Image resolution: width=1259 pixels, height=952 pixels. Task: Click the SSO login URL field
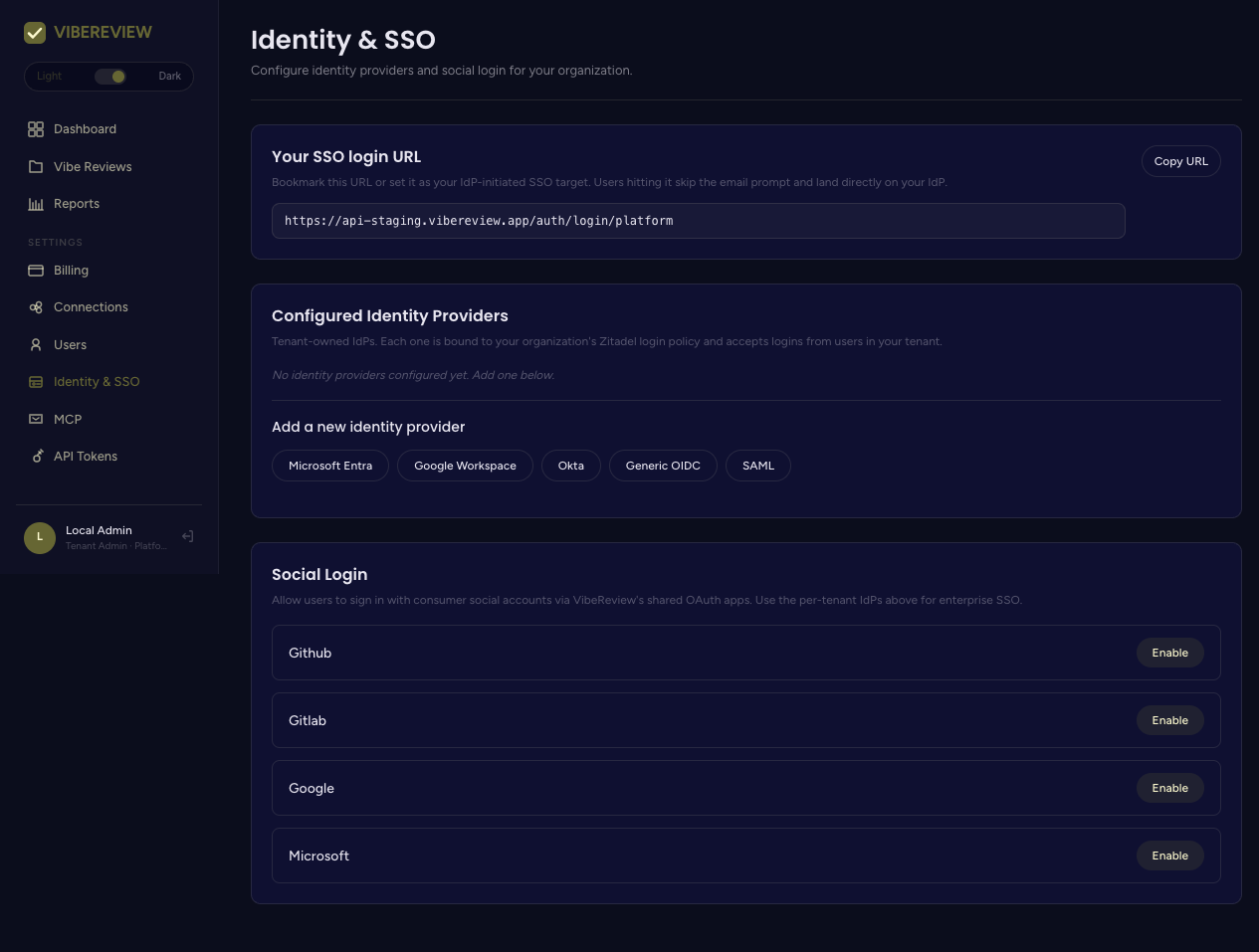click(698, 221)
